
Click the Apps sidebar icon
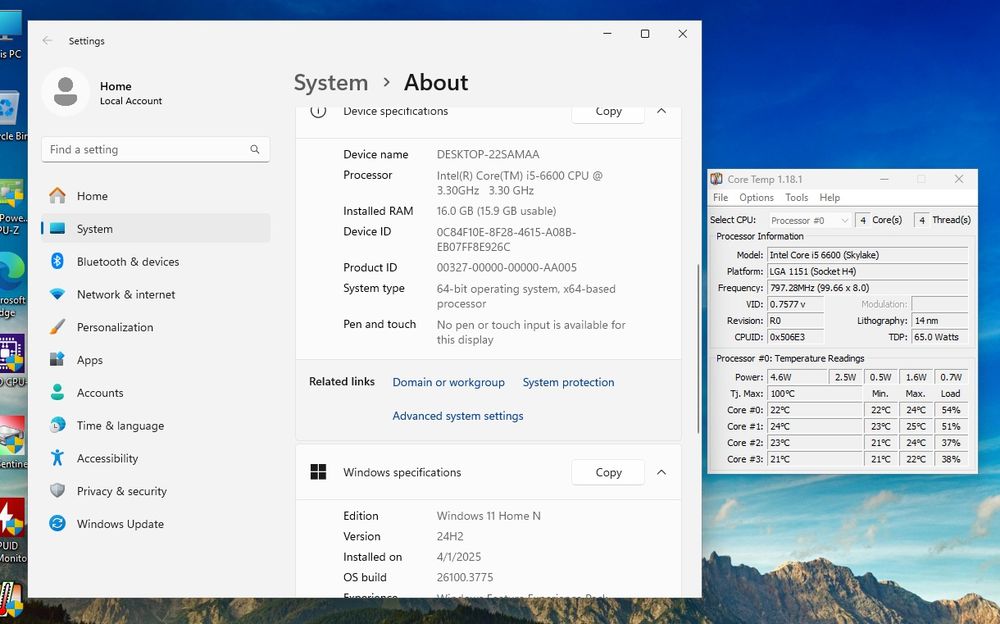(57, 359)
